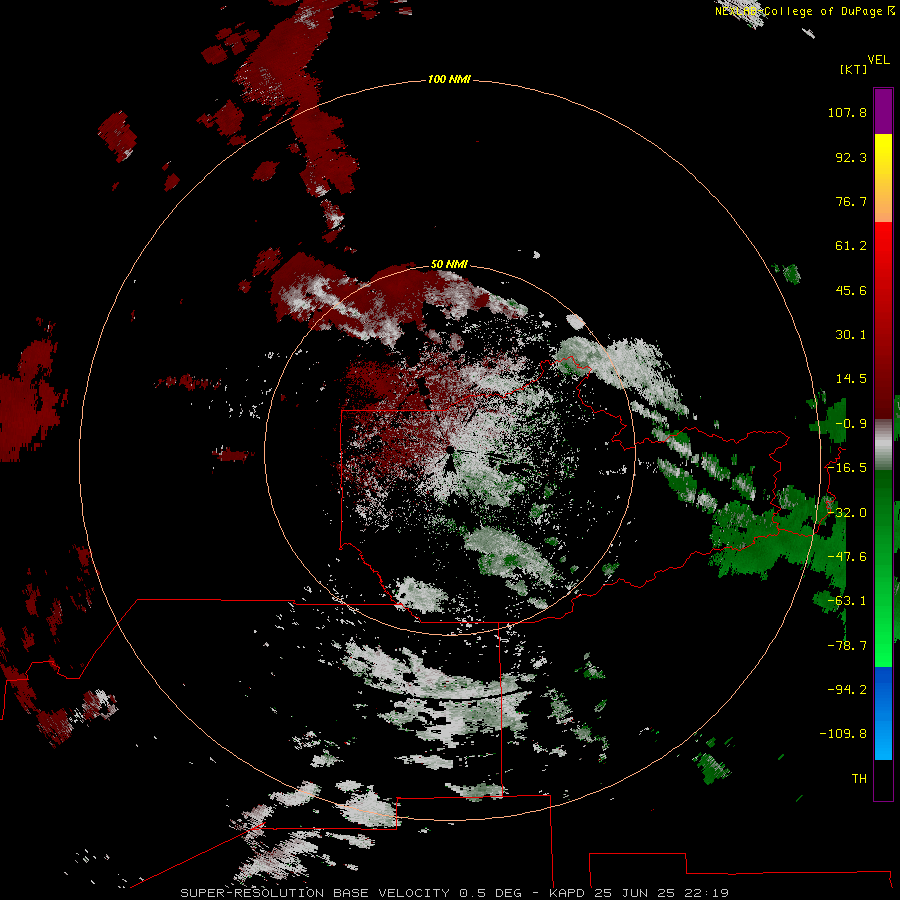Click the 45.6 velocity scale value

point(851,290)
